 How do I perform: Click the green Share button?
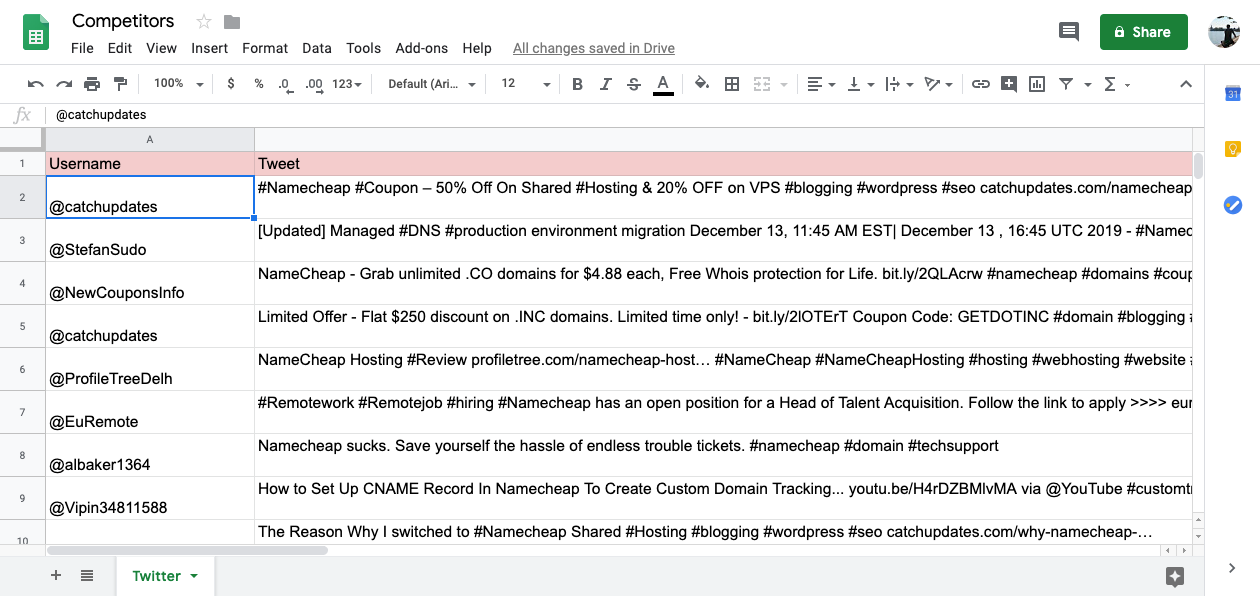point(1144,32)
